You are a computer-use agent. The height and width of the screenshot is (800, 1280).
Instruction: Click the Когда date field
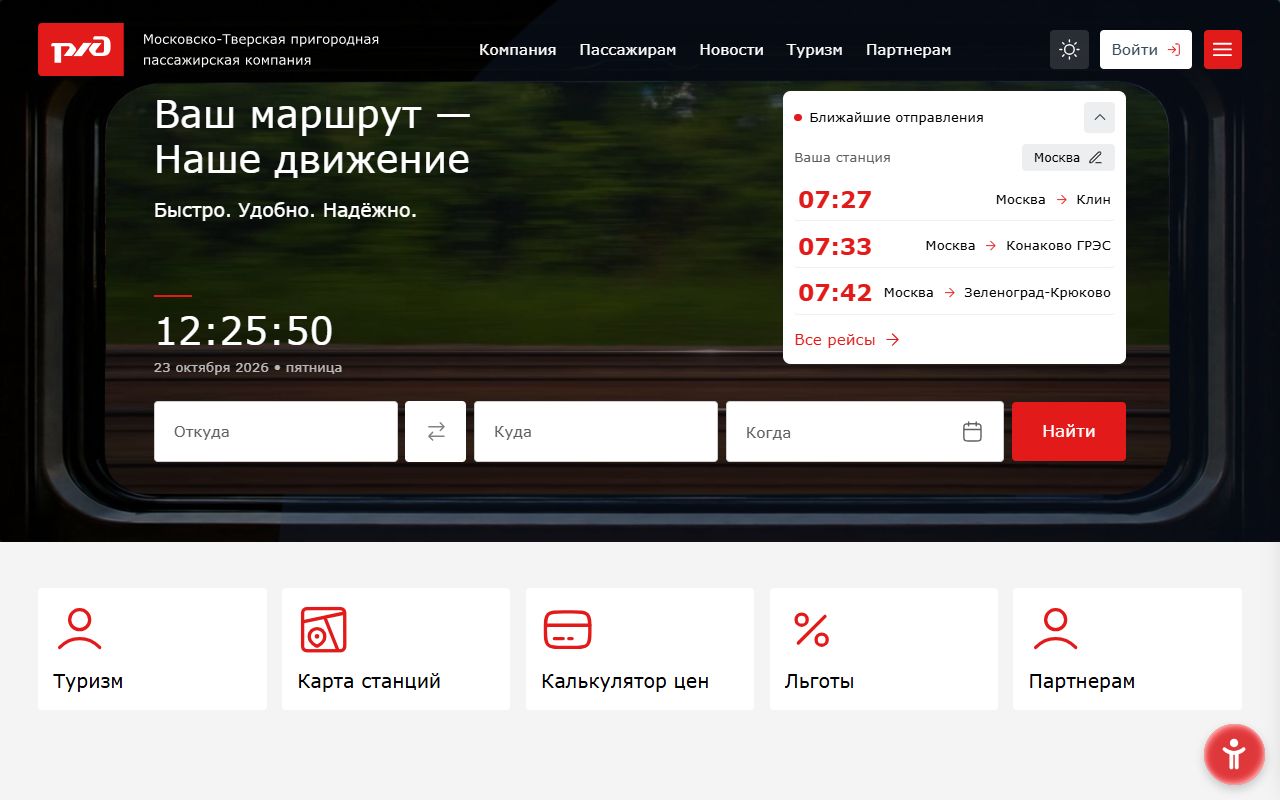pyautogui.click(x=865, y=432)
